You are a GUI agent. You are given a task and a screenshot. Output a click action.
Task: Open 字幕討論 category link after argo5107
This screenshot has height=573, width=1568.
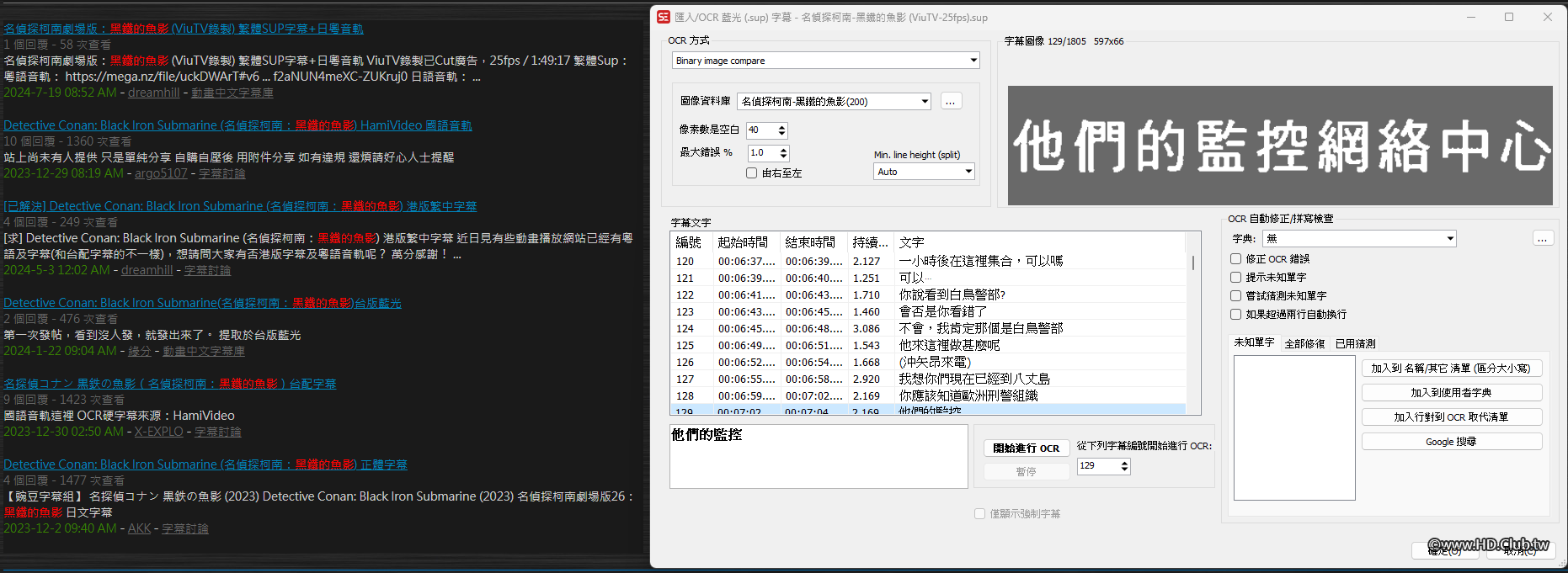222,173
